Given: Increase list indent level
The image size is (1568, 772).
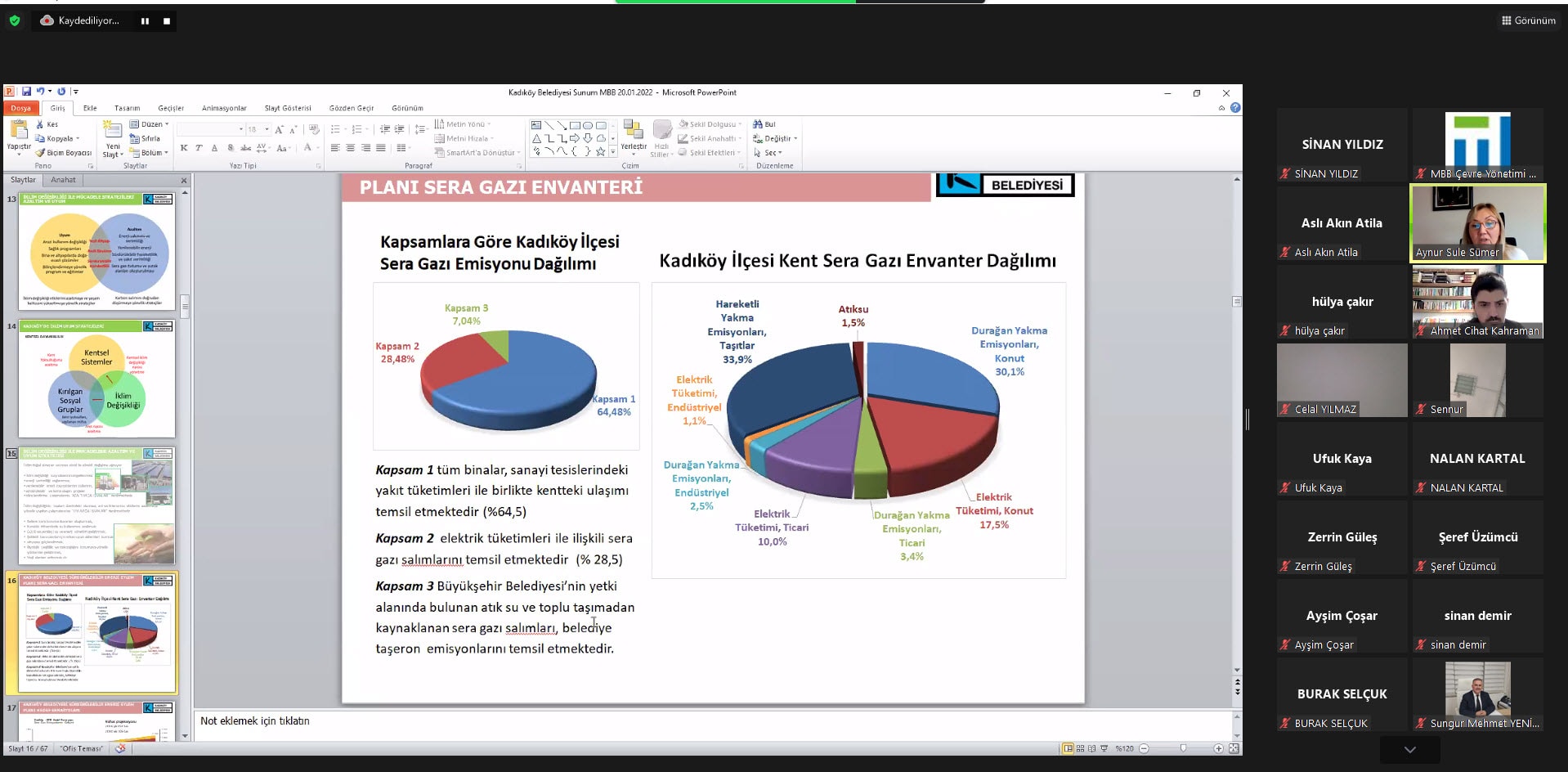Looking at the screenshot, I should (x=399, y=129).
